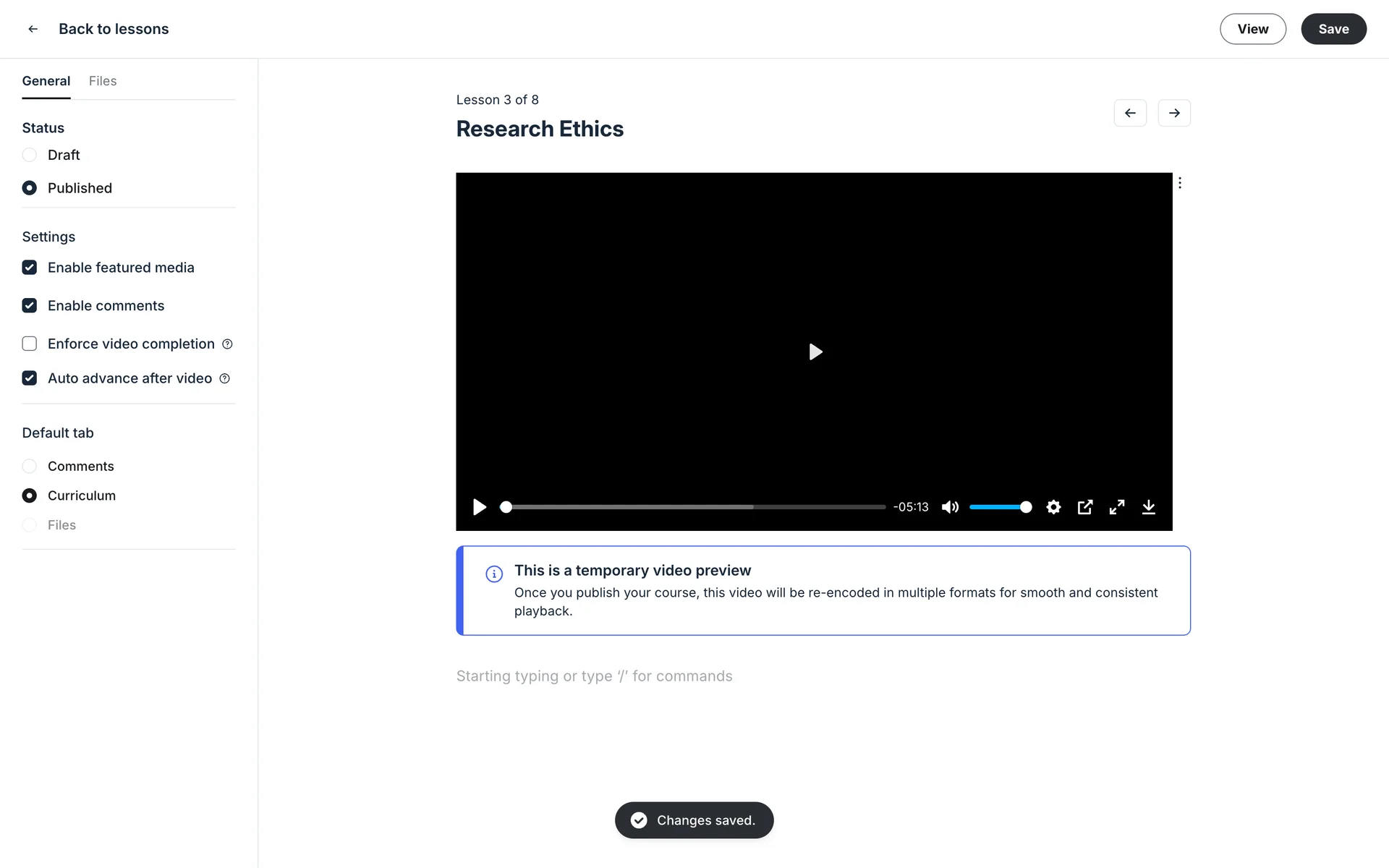The width and height of the screenshot is (1389, 868).
Task: Check Enforce video completion
Action: 30,344
